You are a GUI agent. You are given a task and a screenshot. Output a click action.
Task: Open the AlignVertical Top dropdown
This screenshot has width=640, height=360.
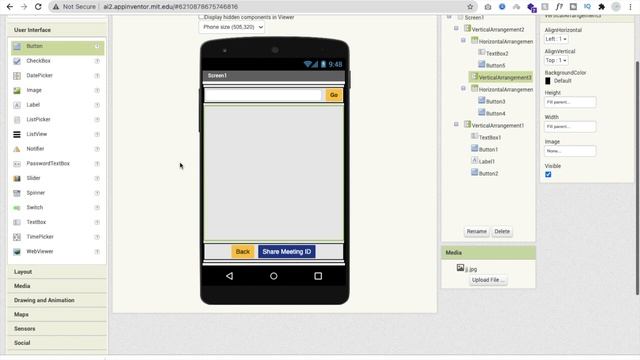556,60
